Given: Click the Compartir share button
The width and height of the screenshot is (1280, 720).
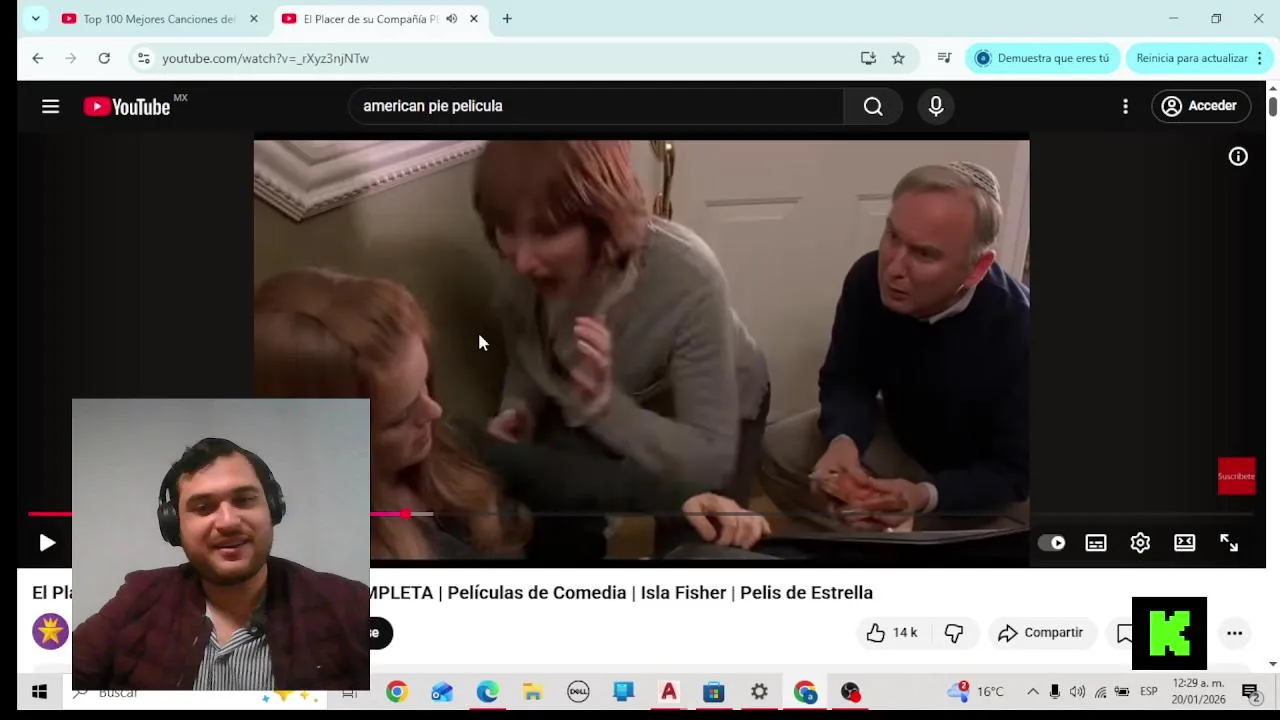Looking at the screenshot, I should pos(1041,633).
